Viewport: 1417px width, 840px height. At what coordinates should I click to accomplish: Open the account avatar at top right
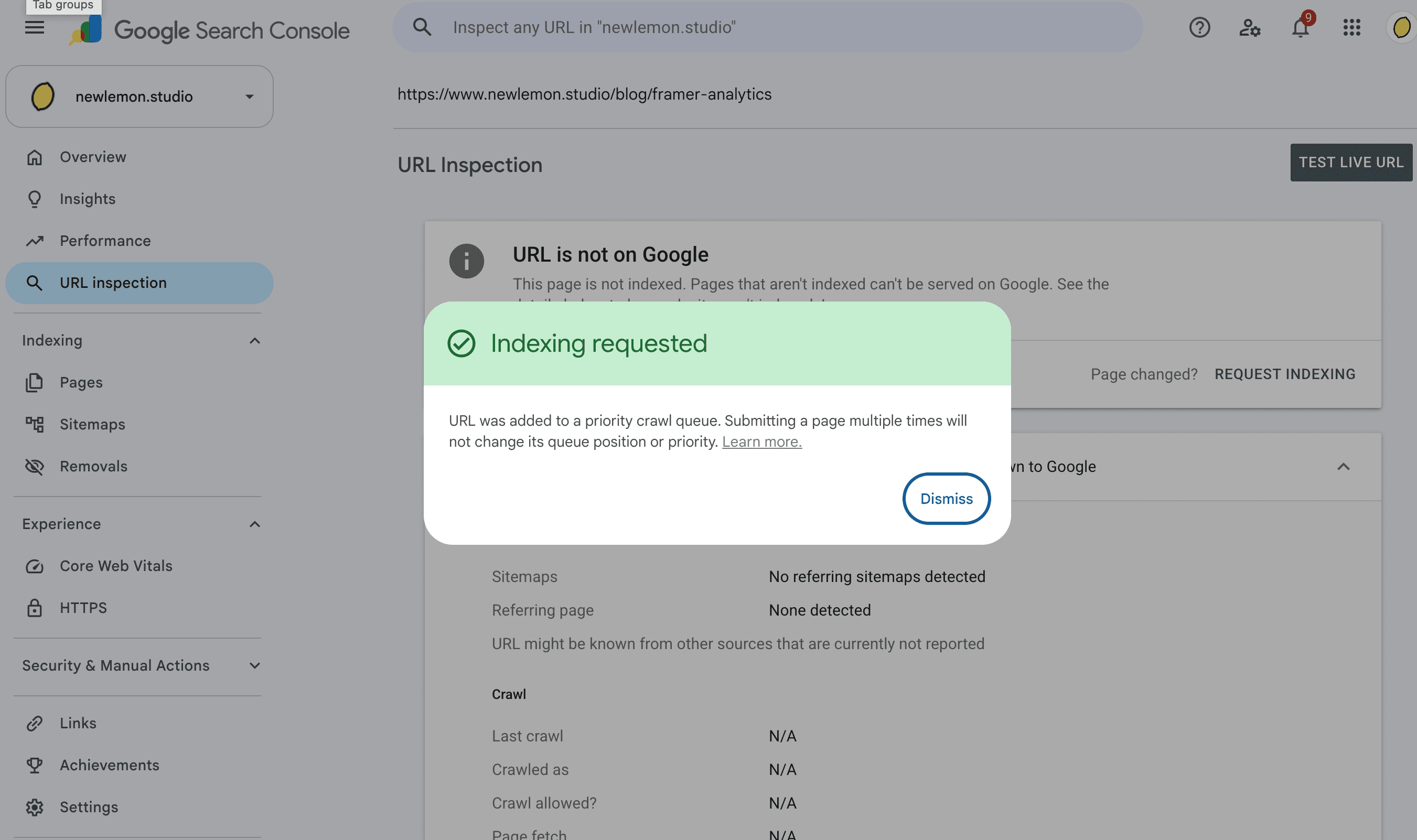pos(1401,27)
